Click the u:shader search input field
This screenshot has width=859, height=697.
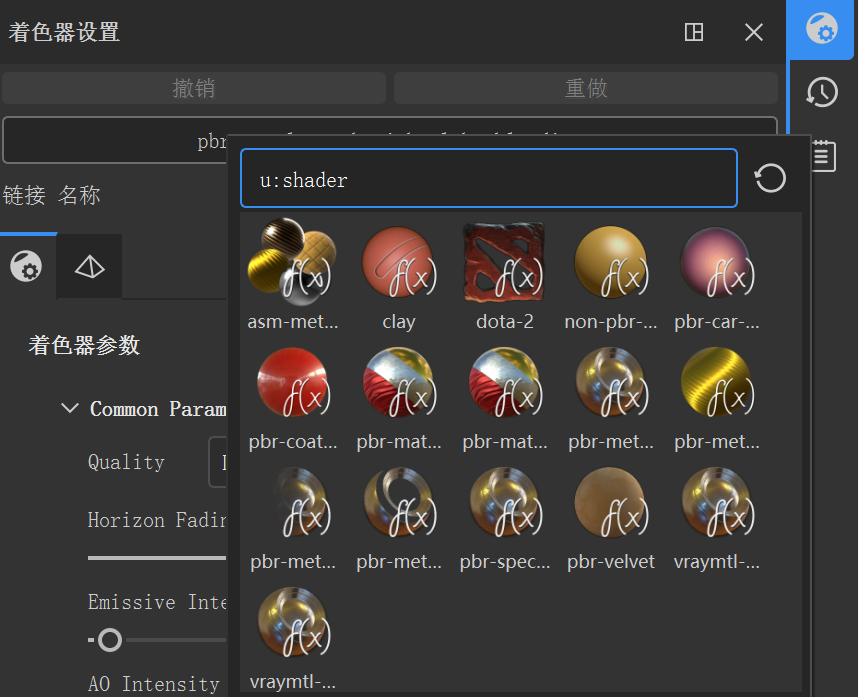coord(489,177)
